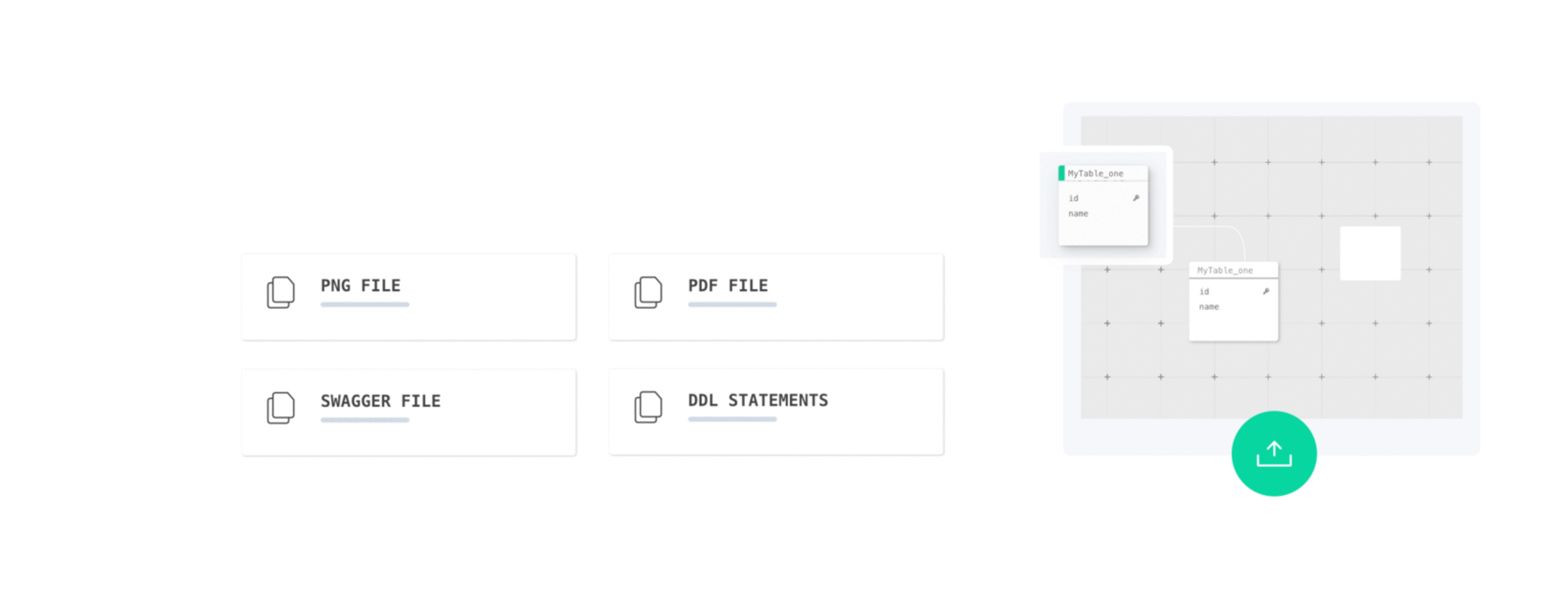Click the name field in the green-marked table

click(1078, 214)
